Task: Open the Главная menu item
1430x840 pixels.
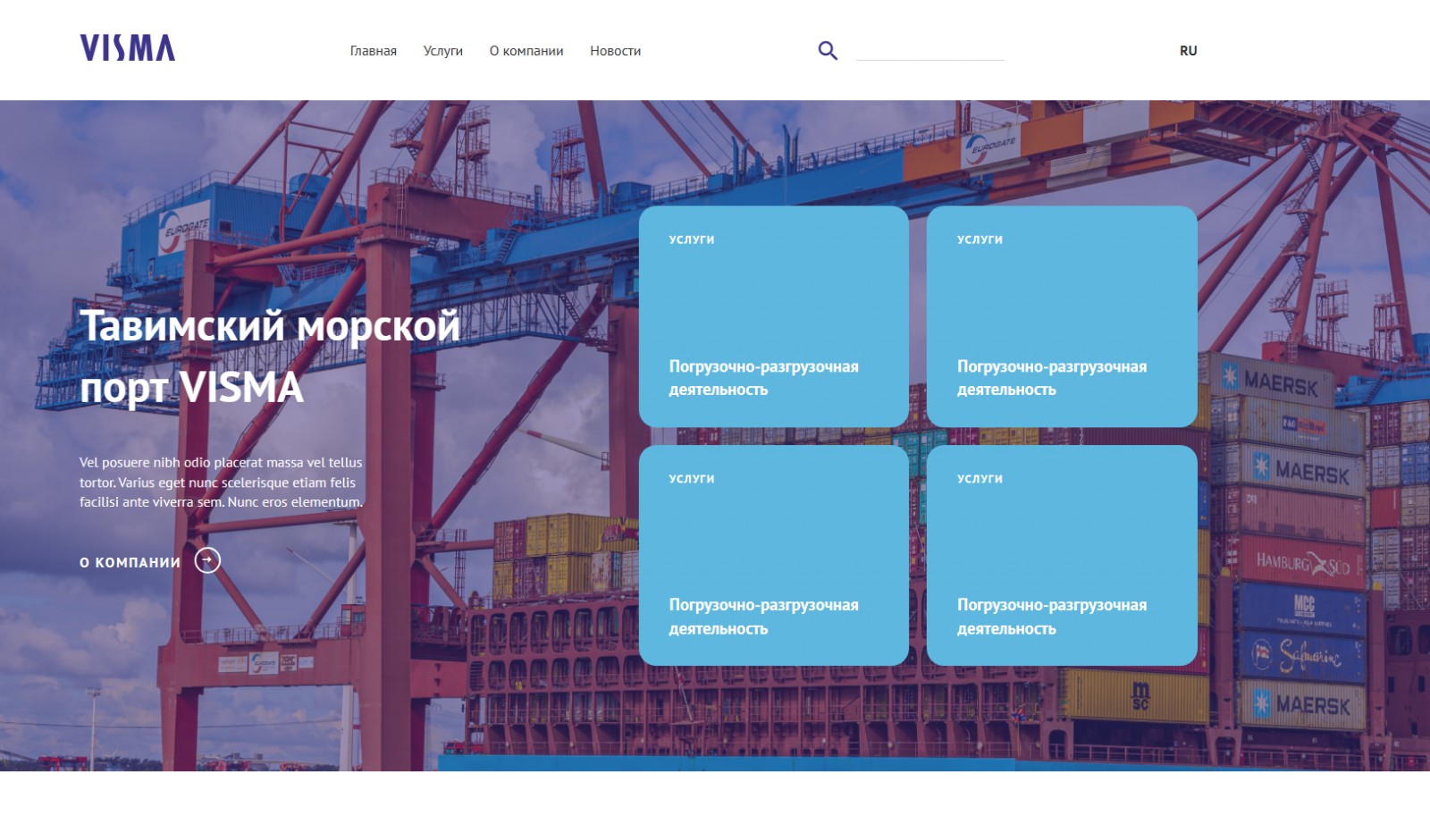Action: tap(374, 51)
